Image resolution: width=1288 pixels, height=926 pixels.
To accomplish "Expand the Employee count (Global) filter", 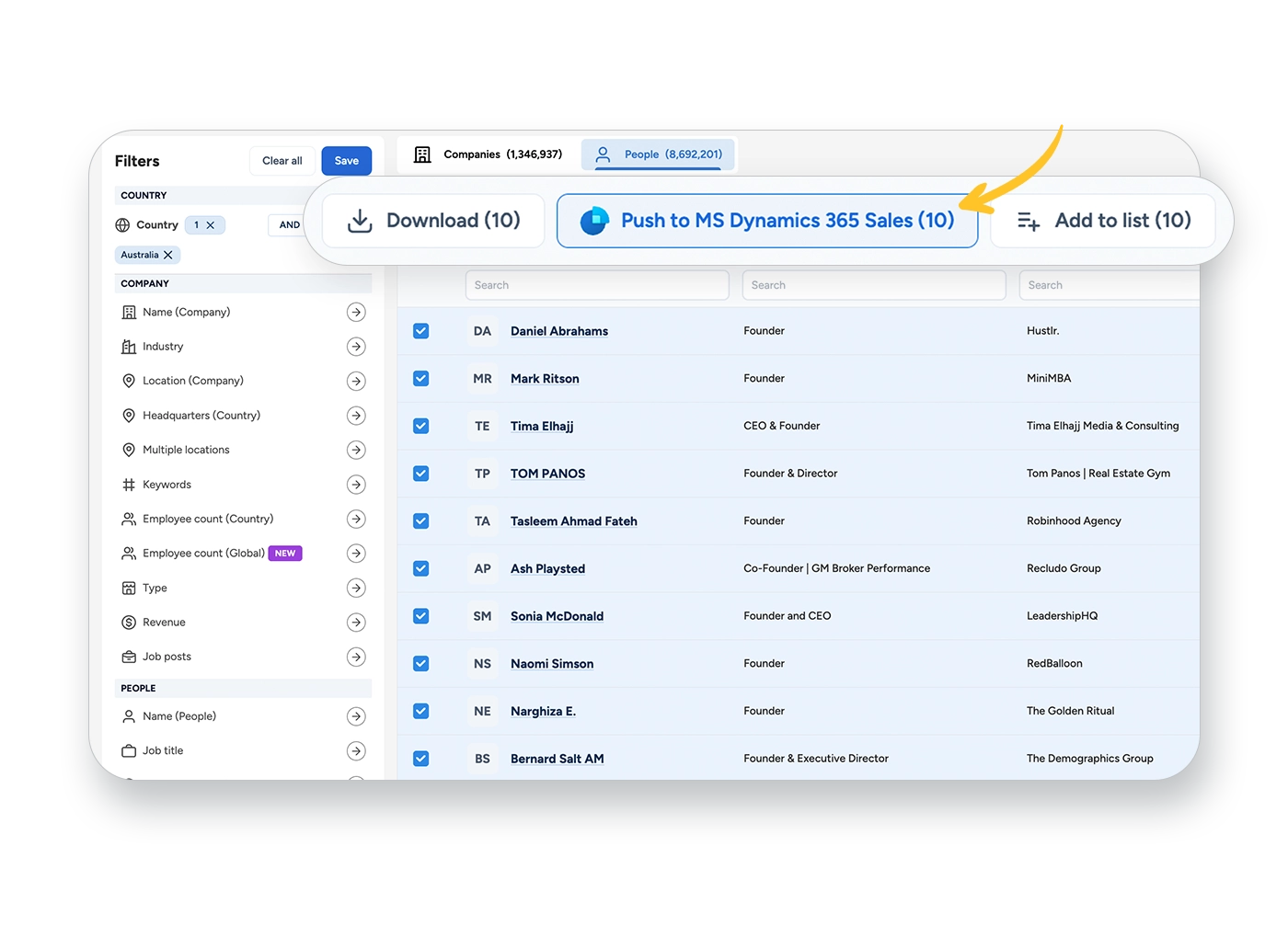I will (356, 554).
